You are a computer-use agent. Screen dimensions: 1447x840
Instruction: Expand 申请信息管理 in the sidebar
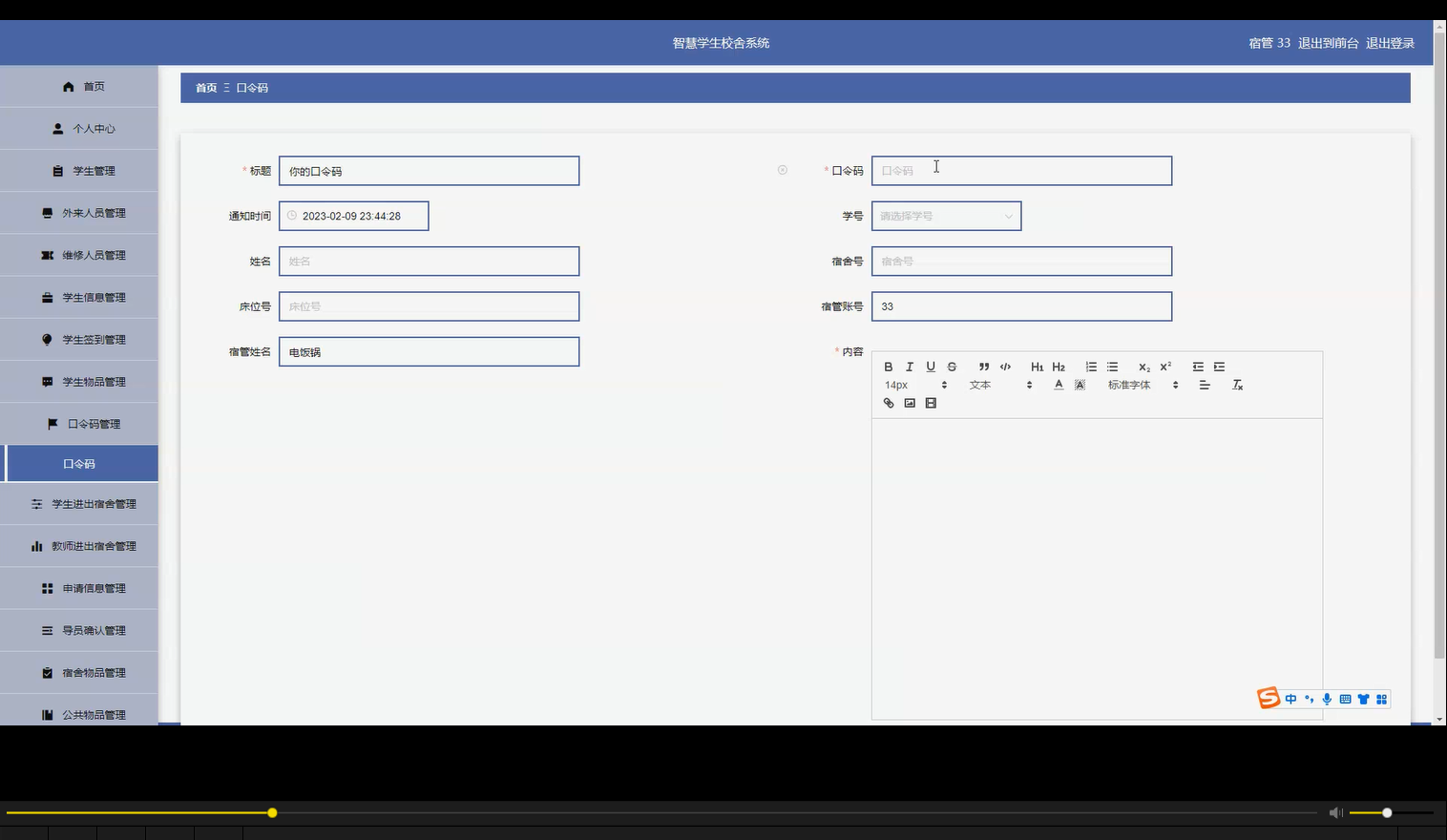(79, 588)
